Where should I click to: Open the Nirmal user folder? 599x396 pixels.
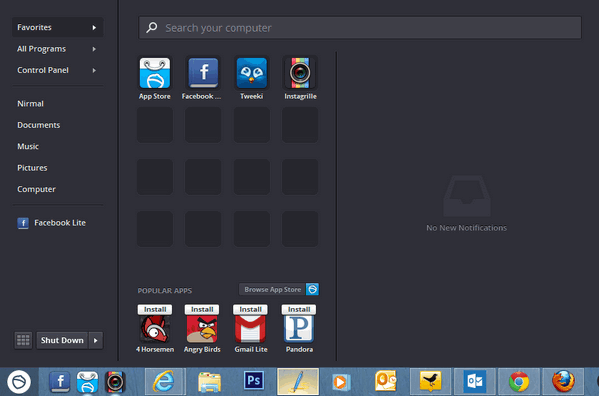(x=31, y=104)
